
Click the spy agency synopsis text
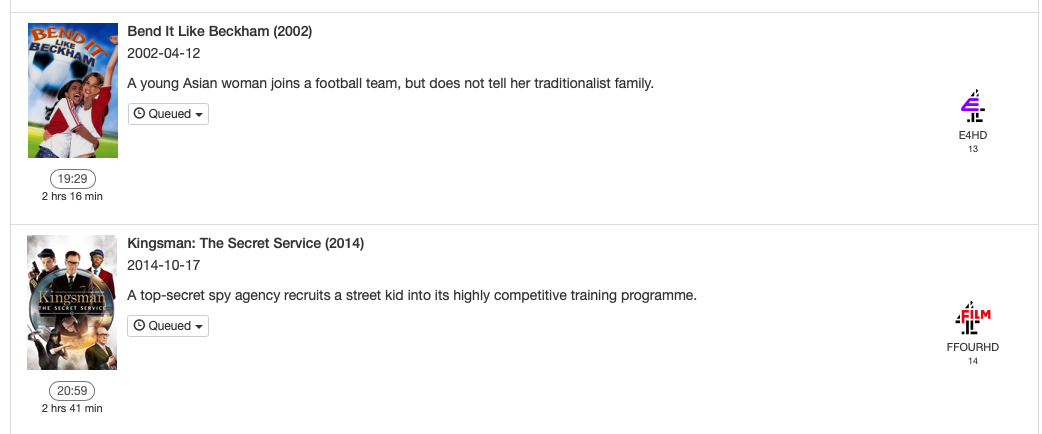coord(411,295)
